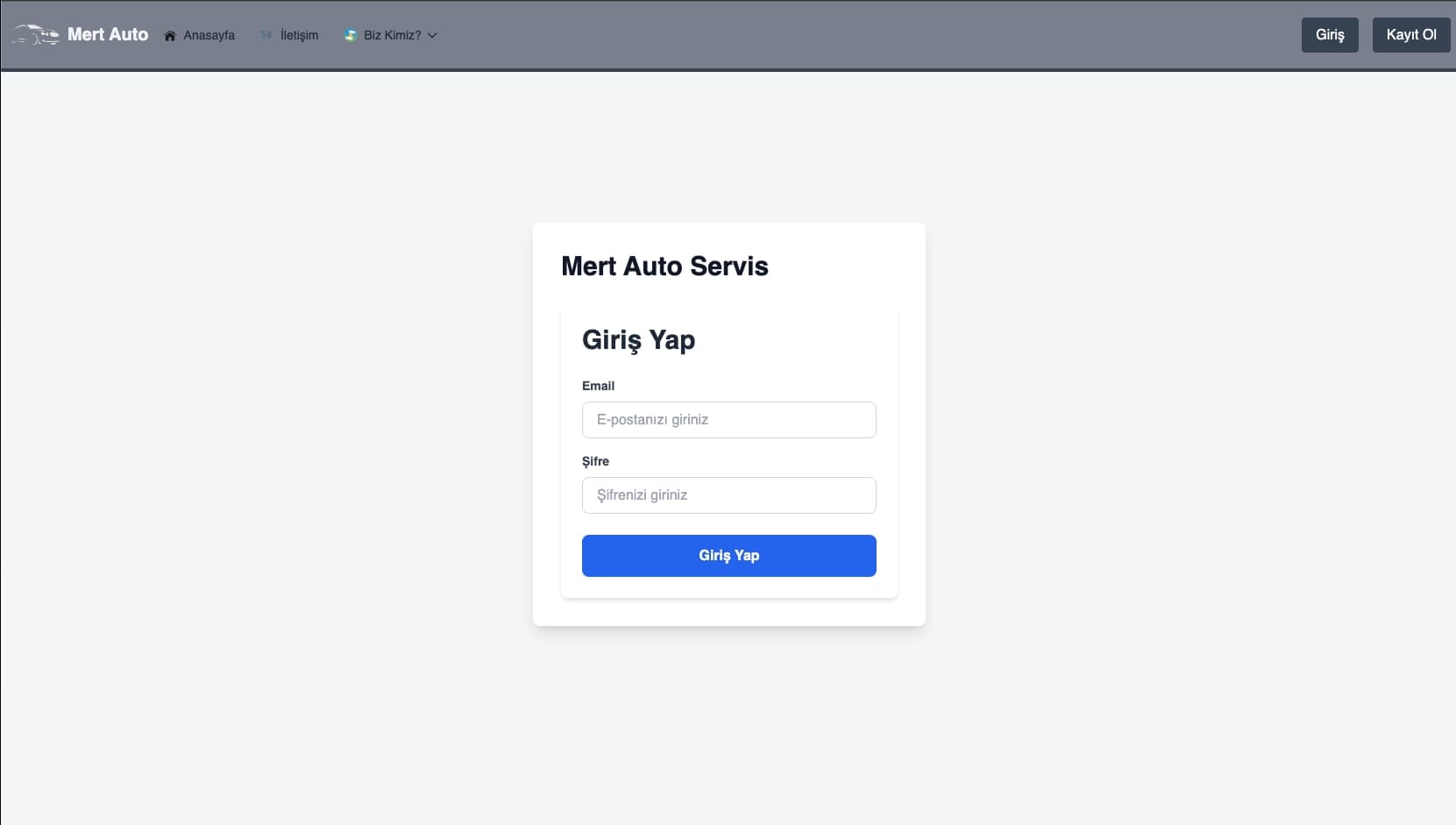This screenshot has width=1456, height=825.
Task: Click the Mert Auto text in navbar
Action: pyautogui.click(x=108, y=34)
